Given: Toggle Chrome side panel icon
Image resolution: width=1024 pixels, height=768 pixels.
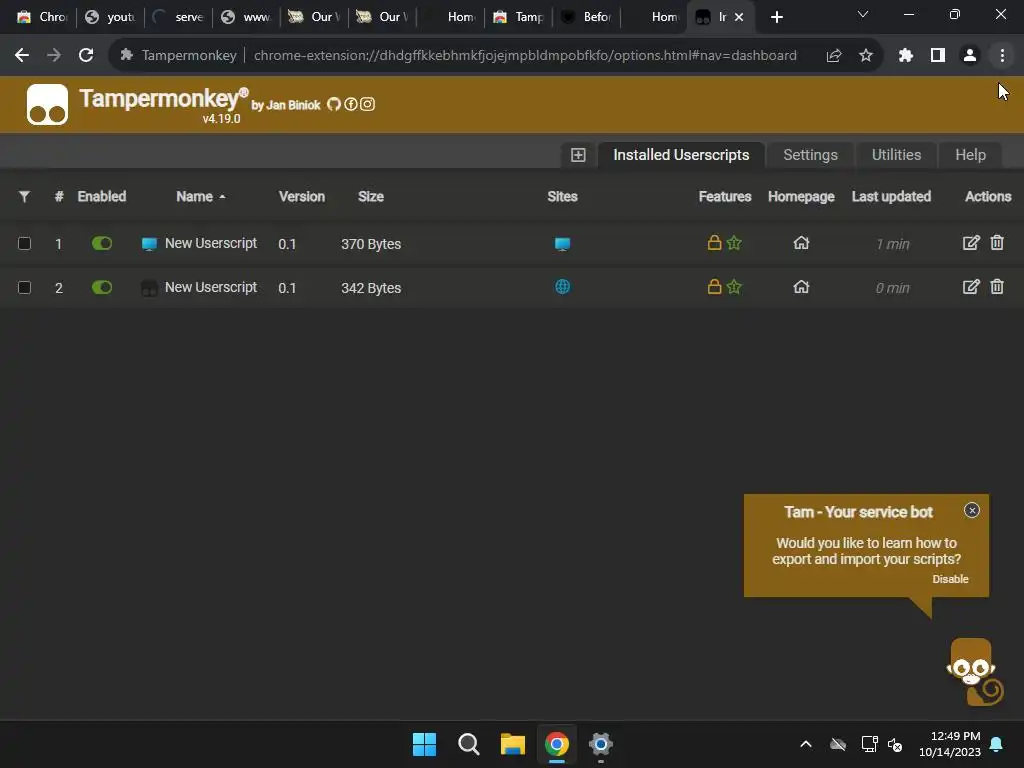Looking at the screenshot, I should pyautogui.click(x=938, y=56).
